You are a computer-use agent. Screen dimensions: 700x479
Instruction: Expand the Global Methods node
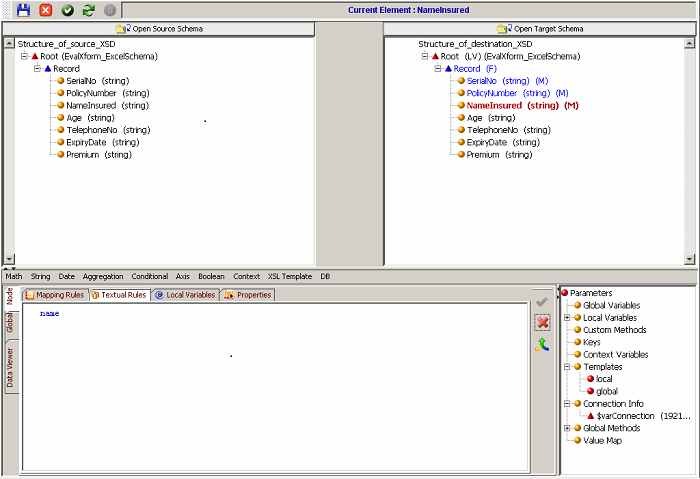pyautogui.click(x=567, y=428)
